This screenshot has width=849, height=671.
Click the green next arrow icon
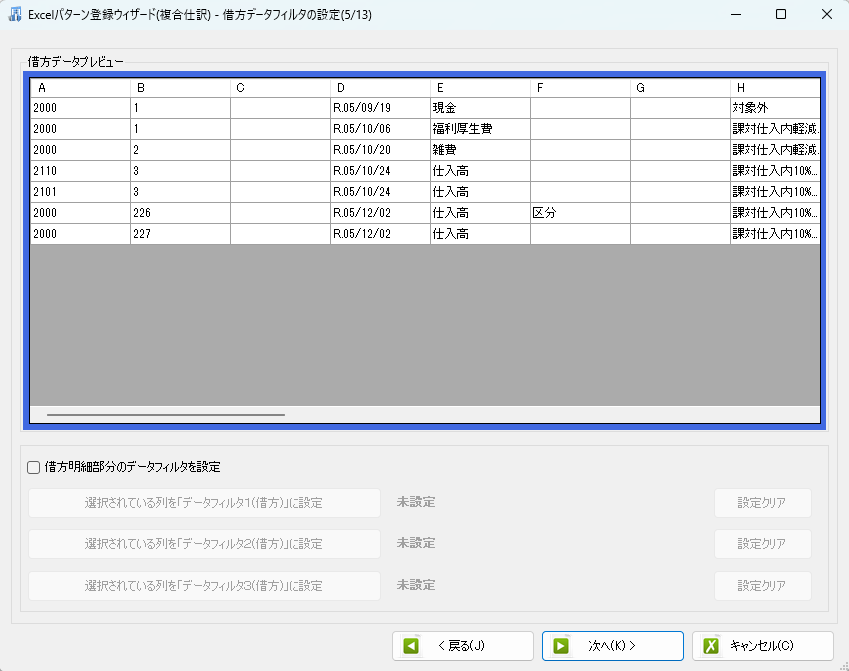(561, 646)
